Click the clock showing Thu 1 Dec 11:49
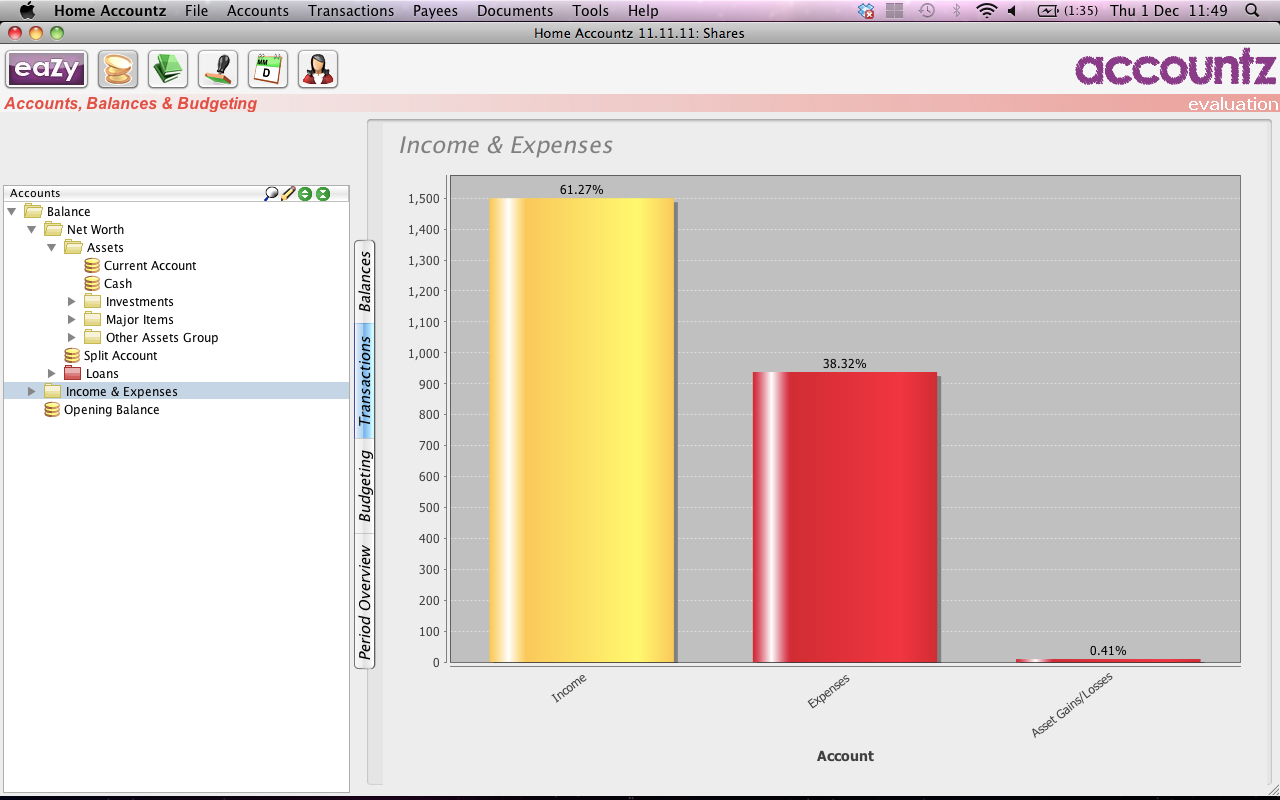This screenshot has width=1280, height=800. (1168, 11)
